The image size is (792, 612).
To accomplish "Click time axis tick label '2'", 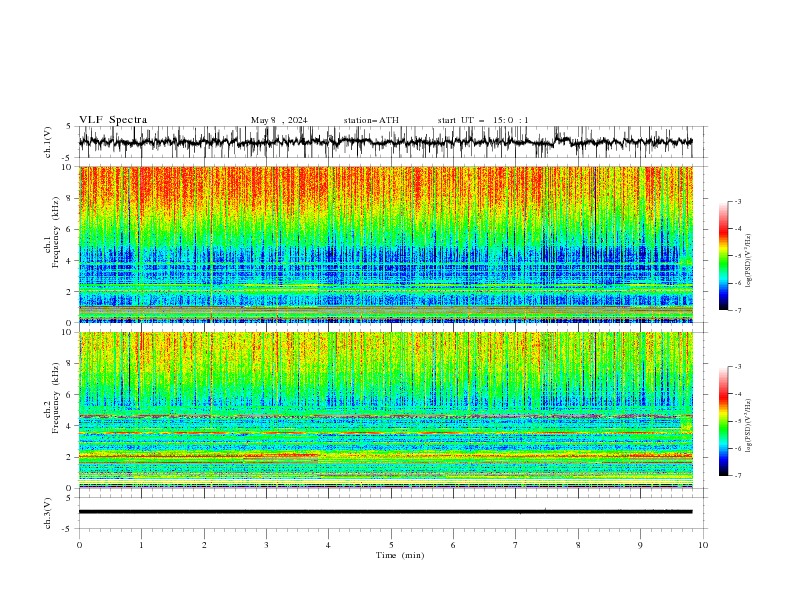I will coord(204,545).
